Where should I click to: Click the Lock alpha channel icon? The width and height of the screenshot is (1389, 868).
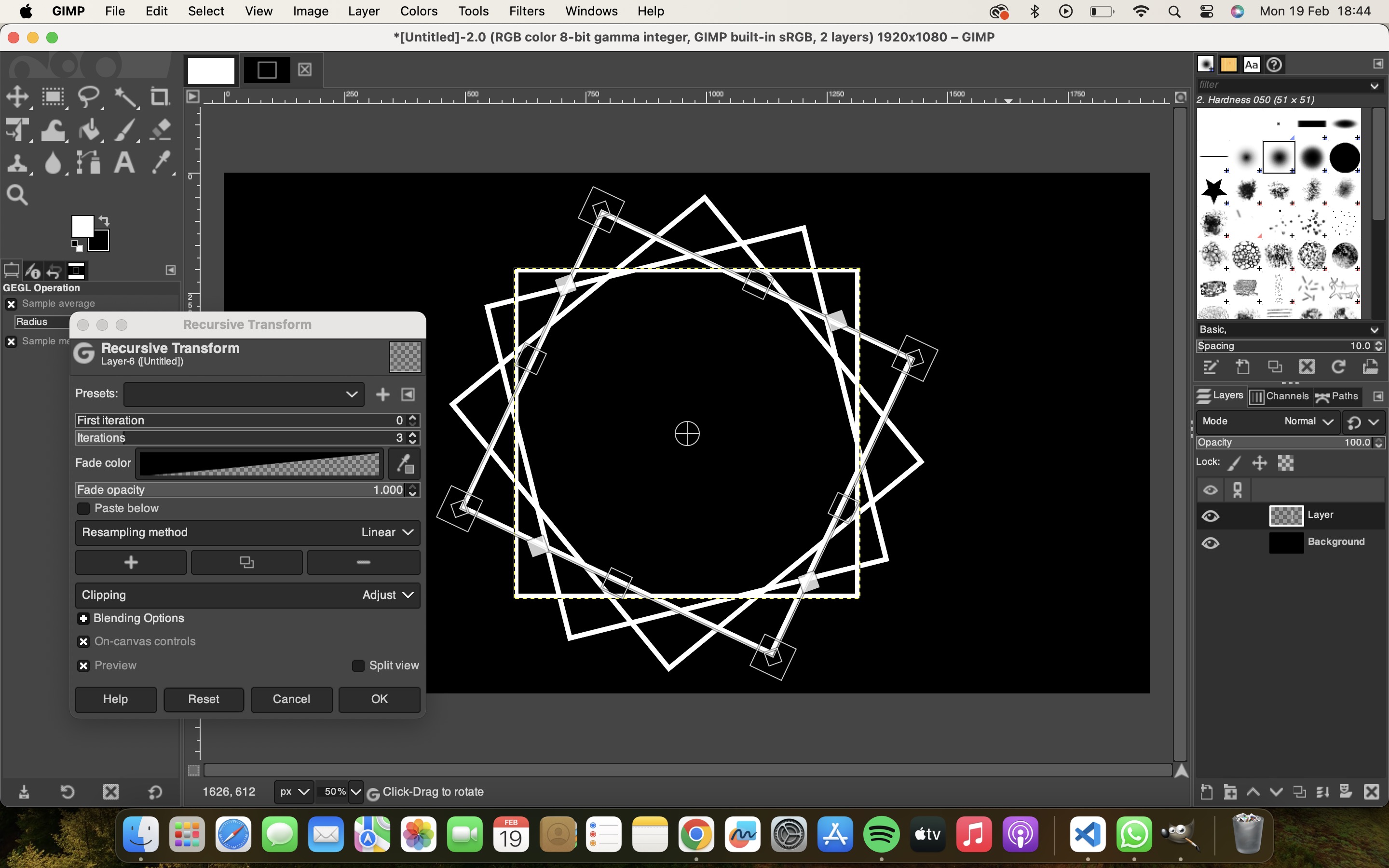pyautogui.click(x=1286, y=463)
